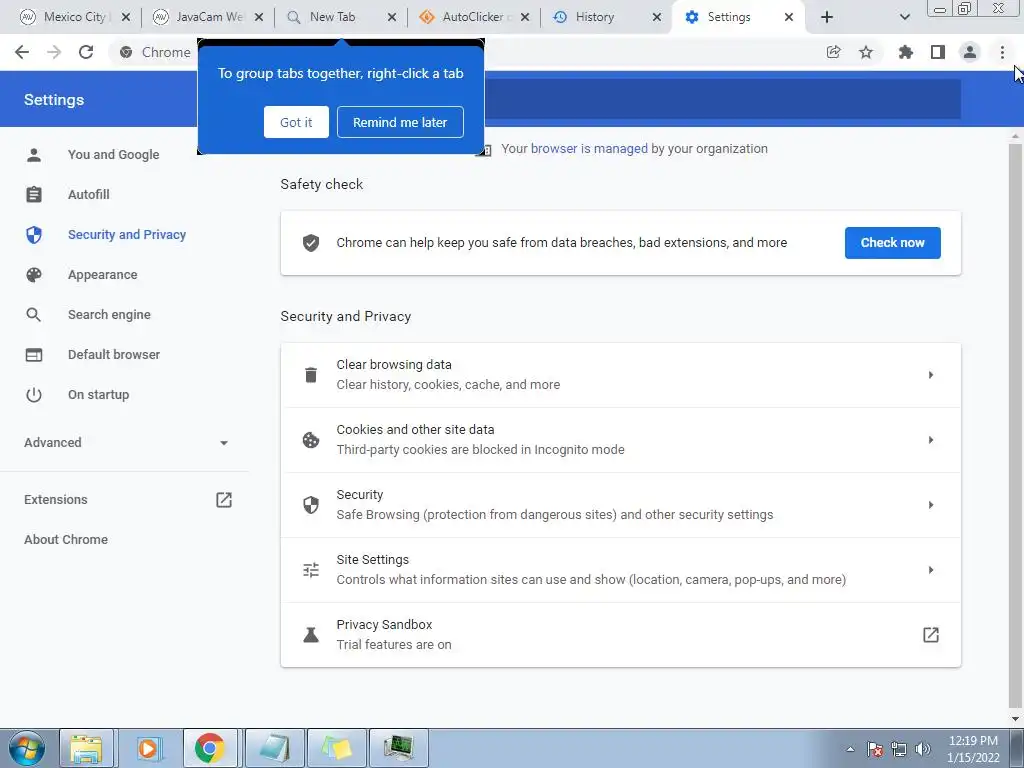Click the palette icon beside Appearance
The image size is (1024, 768).
point(34,275)
